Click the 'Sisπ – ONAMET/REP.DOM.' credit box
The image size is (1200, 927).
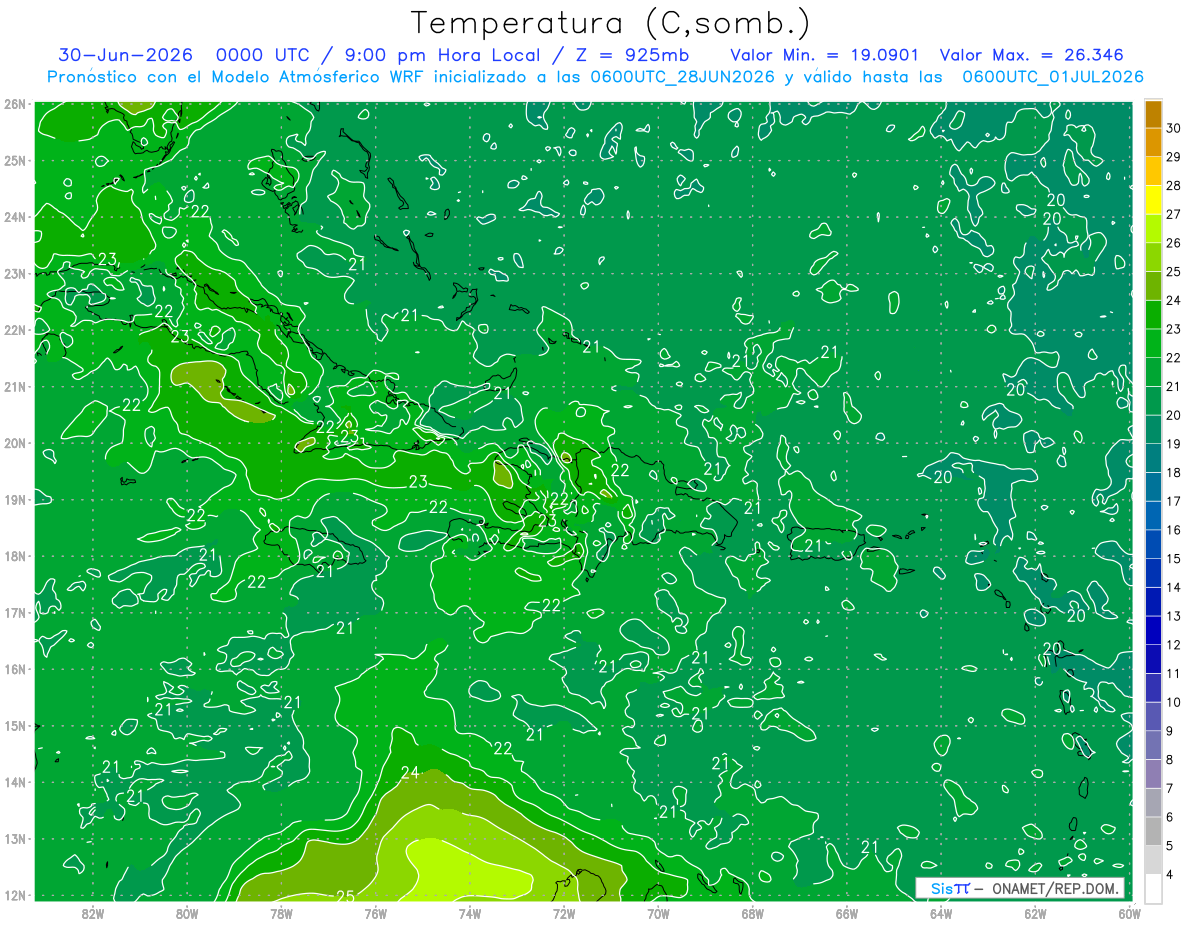(x=1020, y=888)
